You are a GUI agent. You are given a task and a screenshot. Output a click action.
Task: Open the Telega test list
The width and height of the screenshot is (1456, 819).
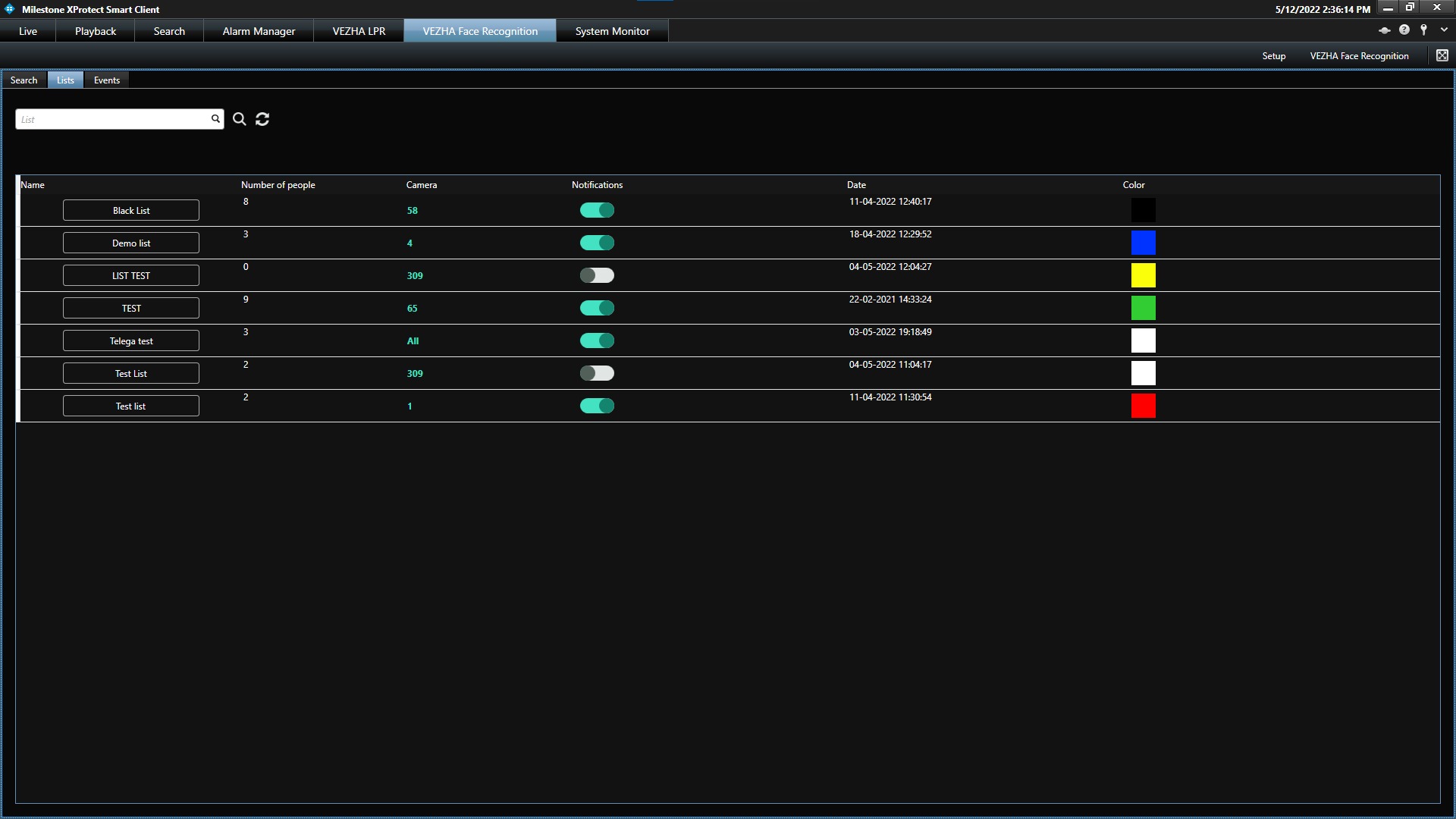(131, 340)
